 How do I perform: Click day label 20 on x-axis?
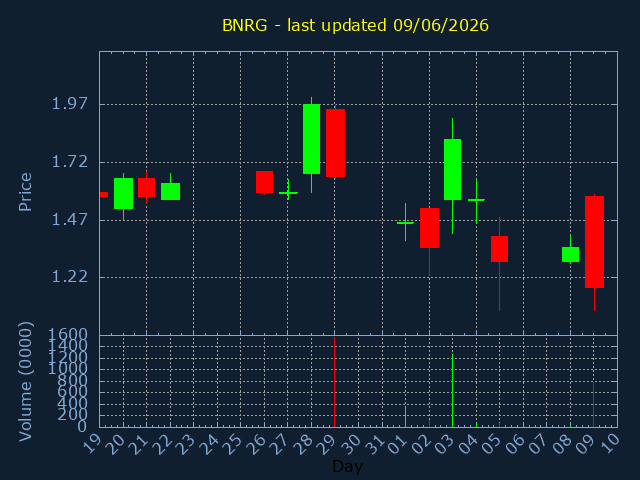pyautogui.click(x=117, y=444)
